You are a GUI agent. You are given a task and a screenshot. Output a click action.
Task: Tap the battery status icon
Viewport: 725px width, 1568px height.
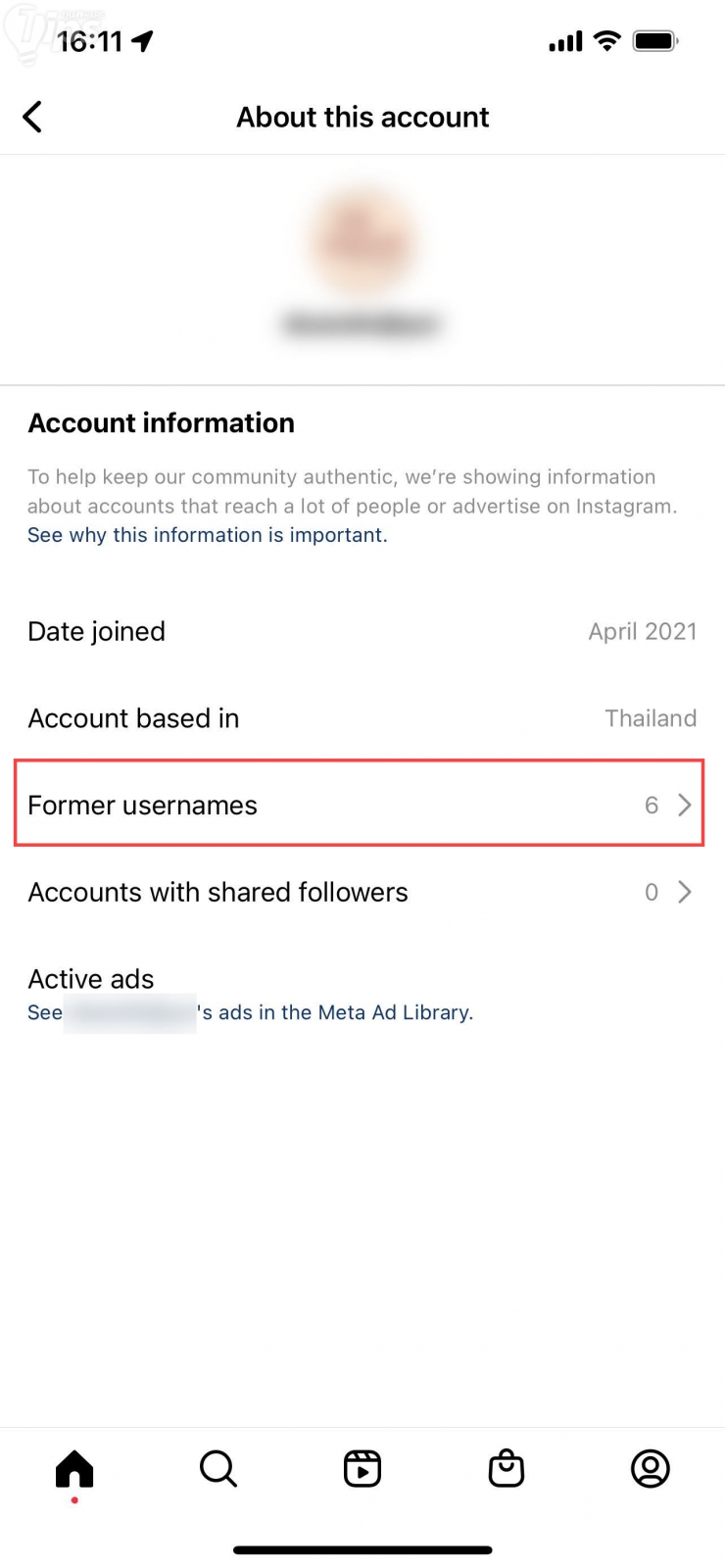[x=655, y=41]
